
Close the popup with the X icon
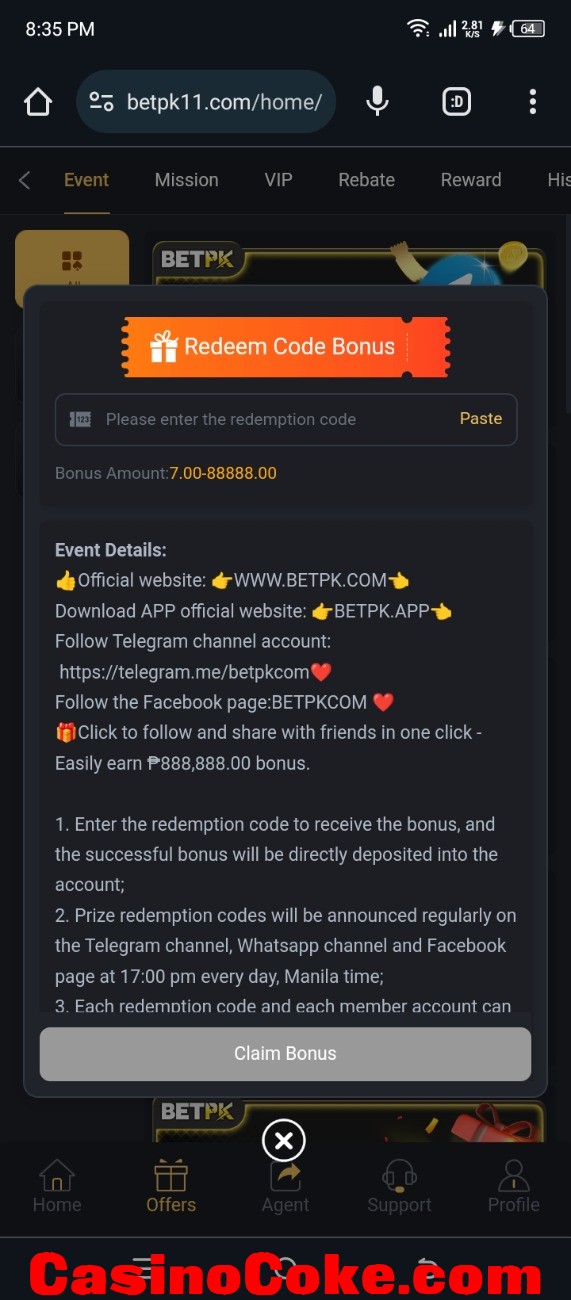(284, 1141)
